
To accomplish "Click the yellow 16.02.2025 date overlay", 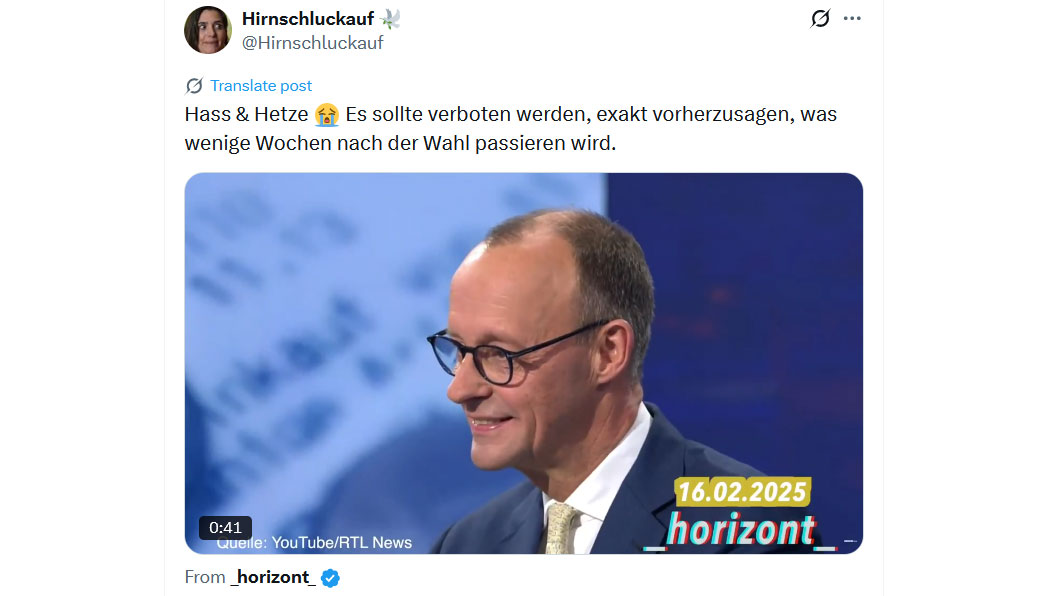I will (743, 492).
